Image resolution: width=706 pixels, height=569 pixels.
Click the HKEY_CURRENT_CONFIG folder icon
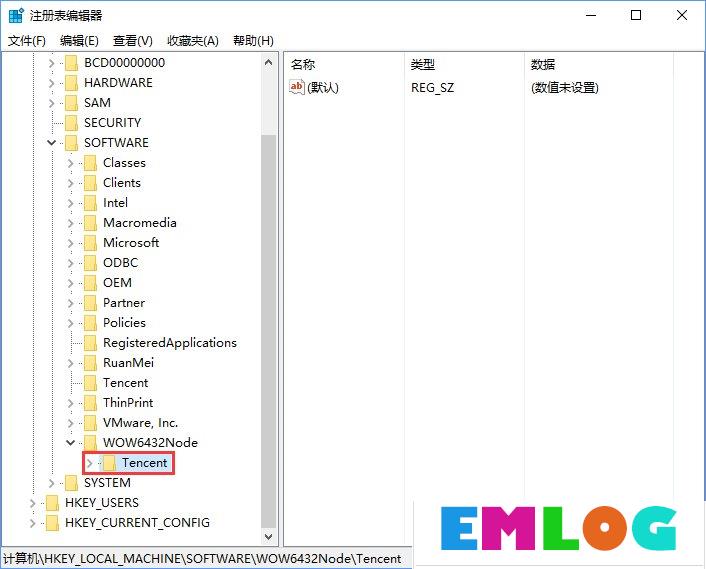(x=52, y=522)
